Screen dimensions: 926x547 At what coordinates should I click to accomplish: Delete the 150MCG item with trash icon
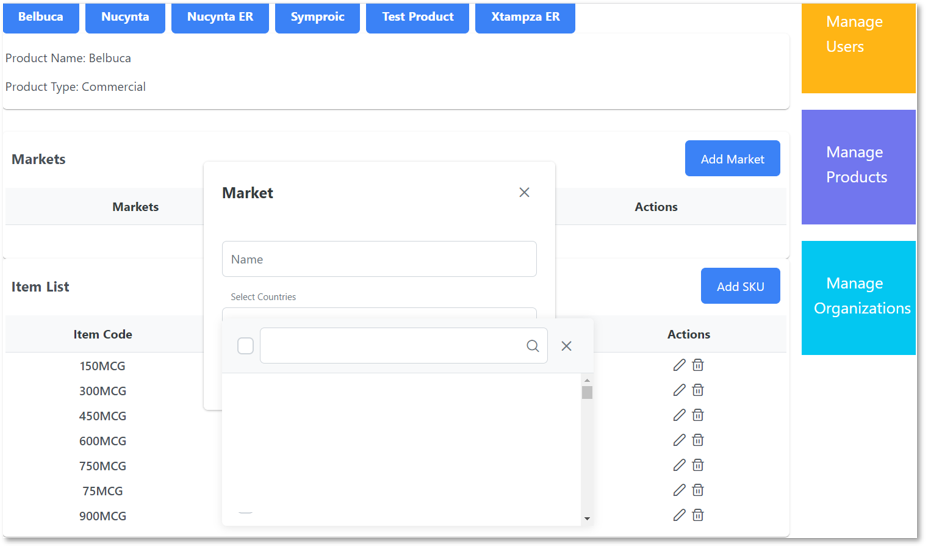698,365
